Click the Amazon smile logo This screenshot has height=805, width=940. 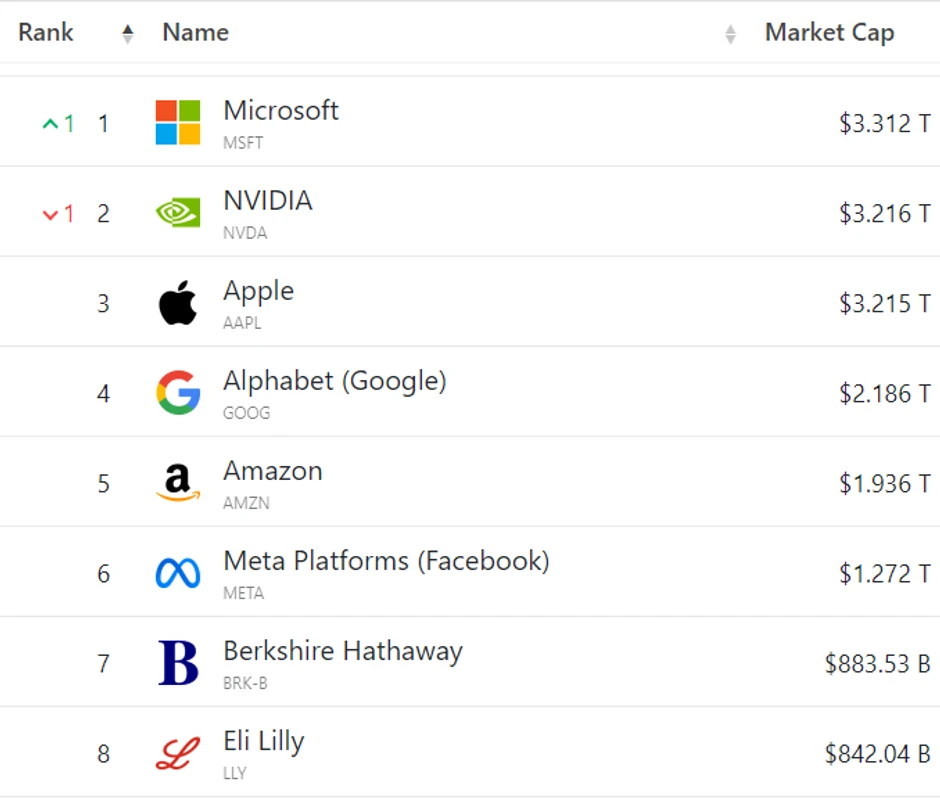click(178, 483)
